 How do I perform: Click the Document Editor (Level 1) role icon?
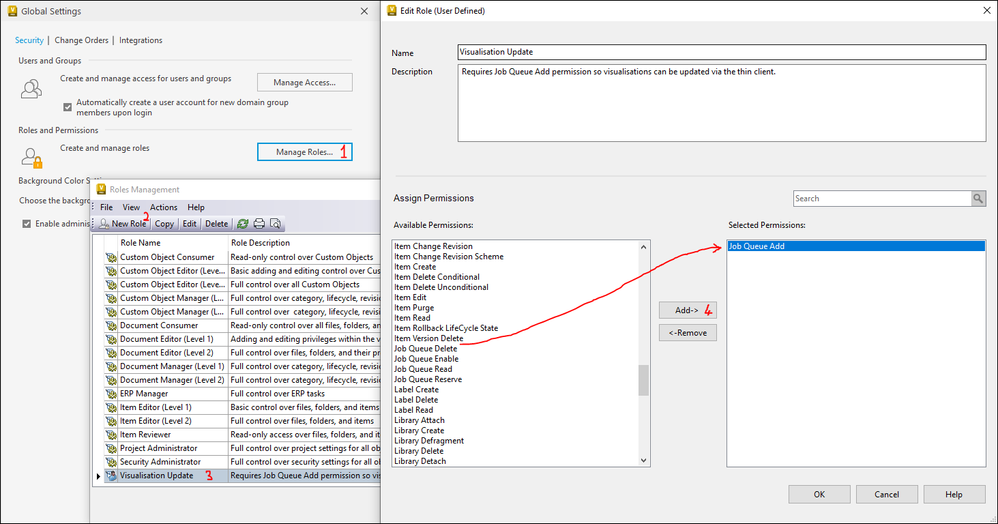(x=111, y=339)
